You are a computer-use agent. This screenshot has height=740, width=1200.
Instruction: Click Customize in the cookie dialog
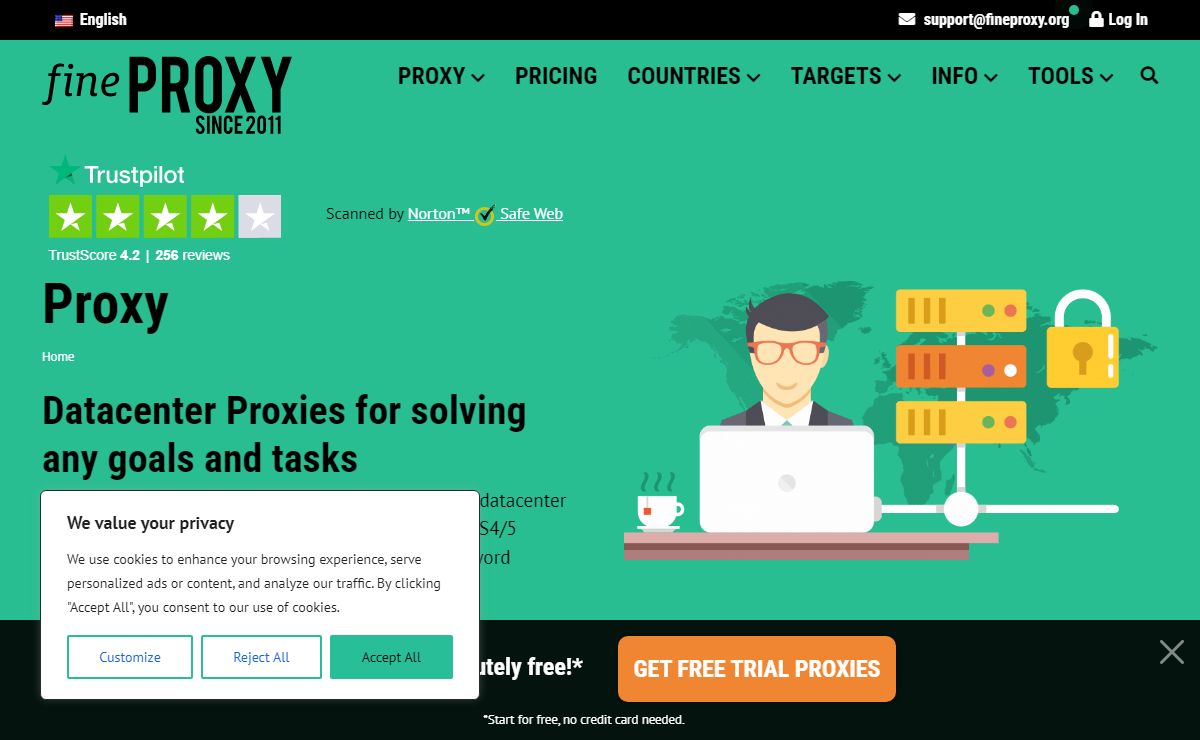point(130,657)
